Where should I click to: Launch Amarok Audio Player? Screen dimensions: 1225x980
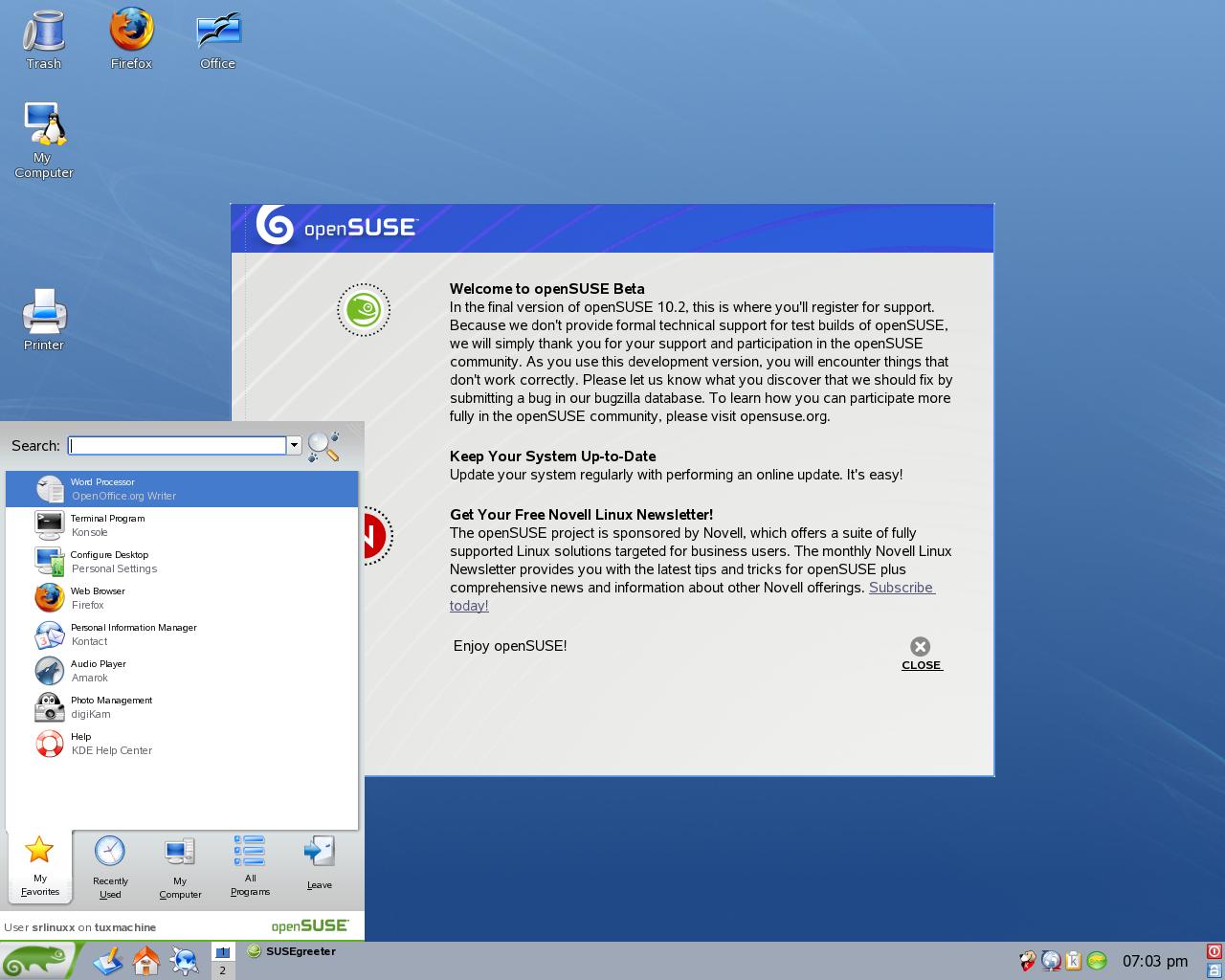182,671
